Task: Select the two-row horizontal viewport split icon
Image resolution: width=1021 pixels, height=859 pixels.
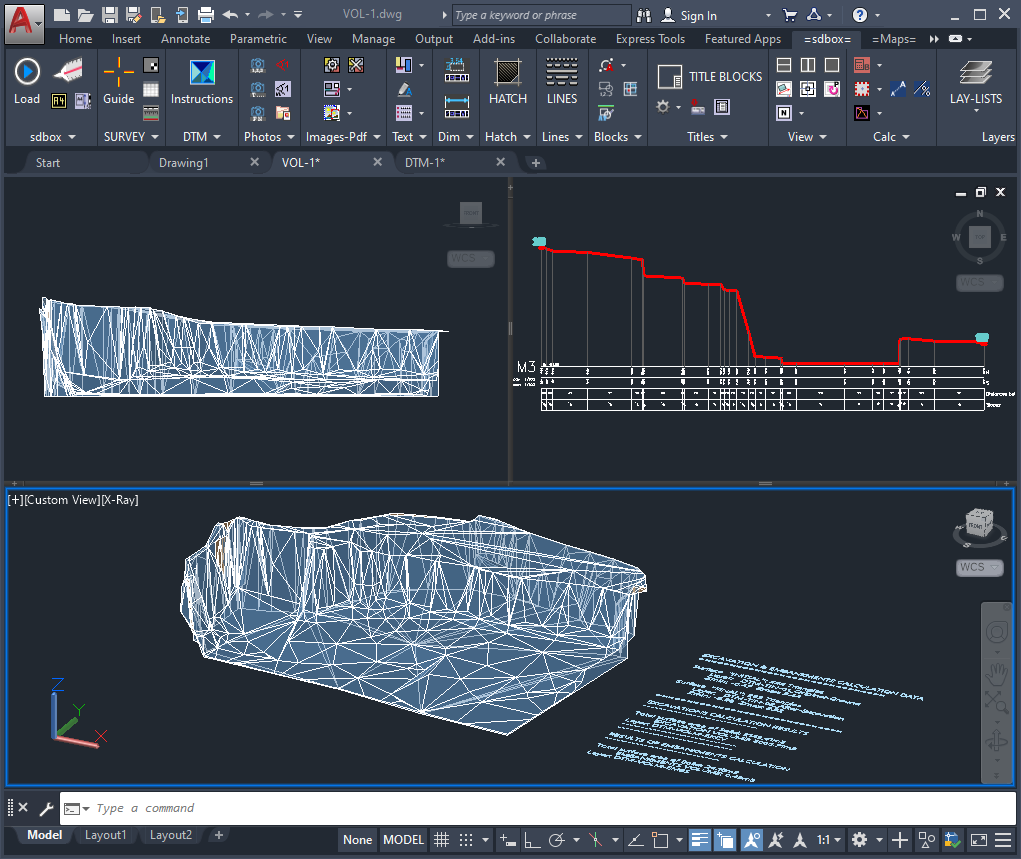Action: 784,65
